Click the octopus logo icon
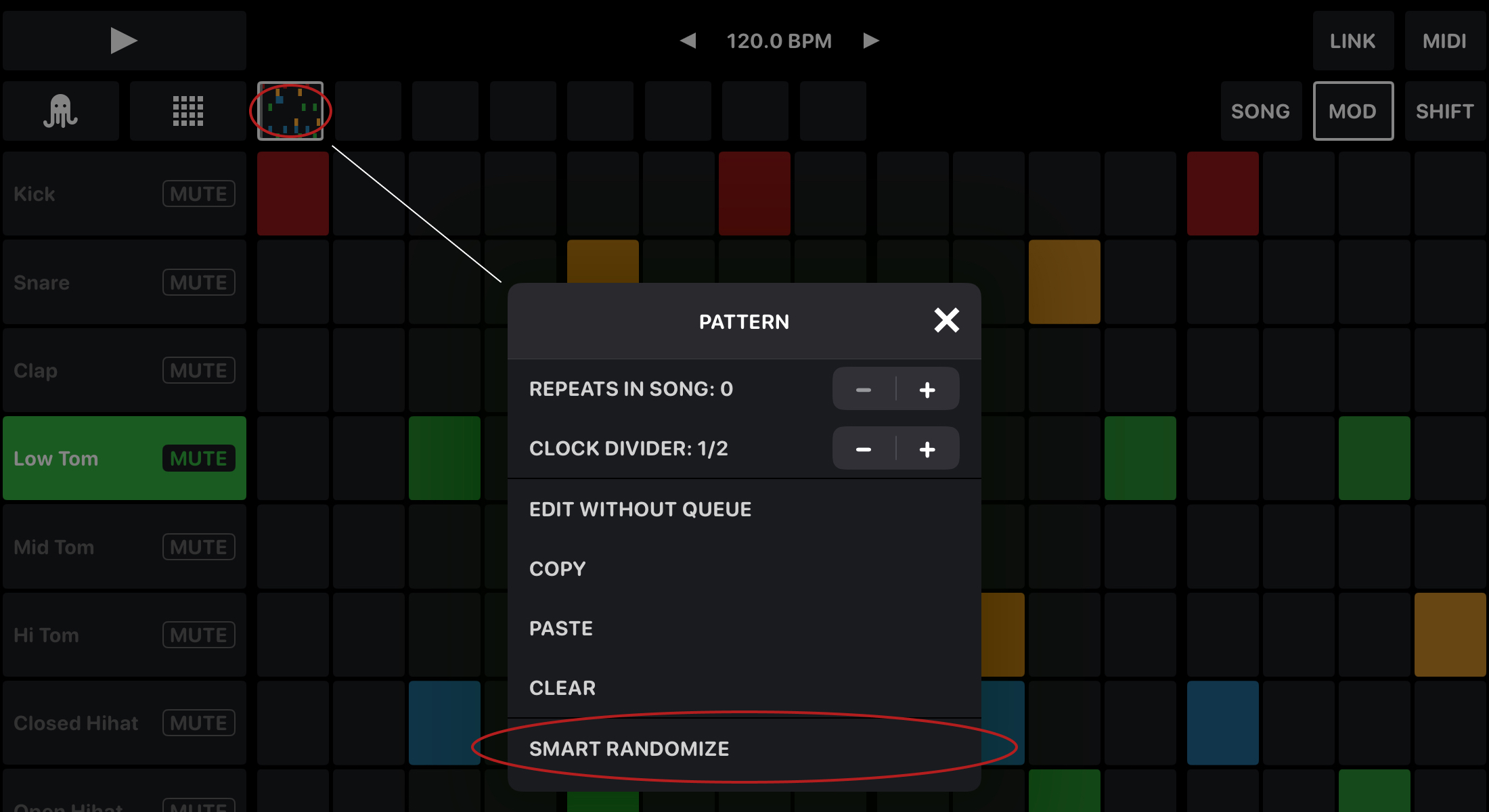The image size is (1489, 812). tap(61, 111)
